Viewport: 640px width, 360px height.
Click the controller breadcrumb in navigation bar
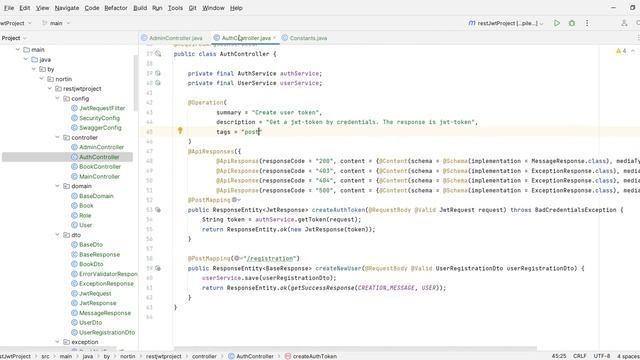tap(204, 356)
